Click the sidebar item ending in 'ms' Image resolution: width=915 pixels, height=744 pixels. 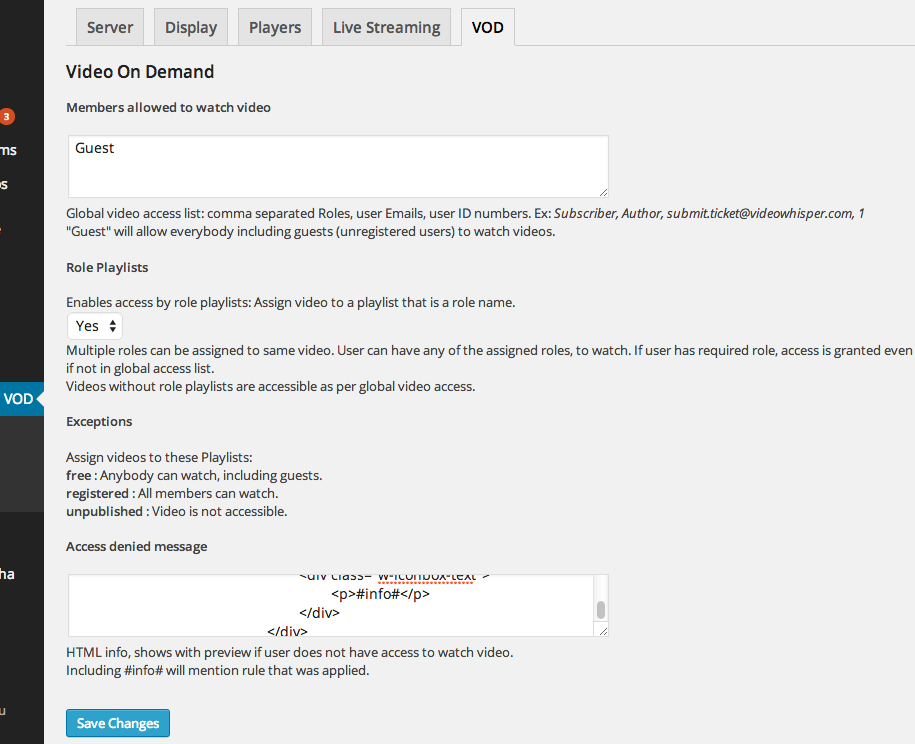click(8, 149)
